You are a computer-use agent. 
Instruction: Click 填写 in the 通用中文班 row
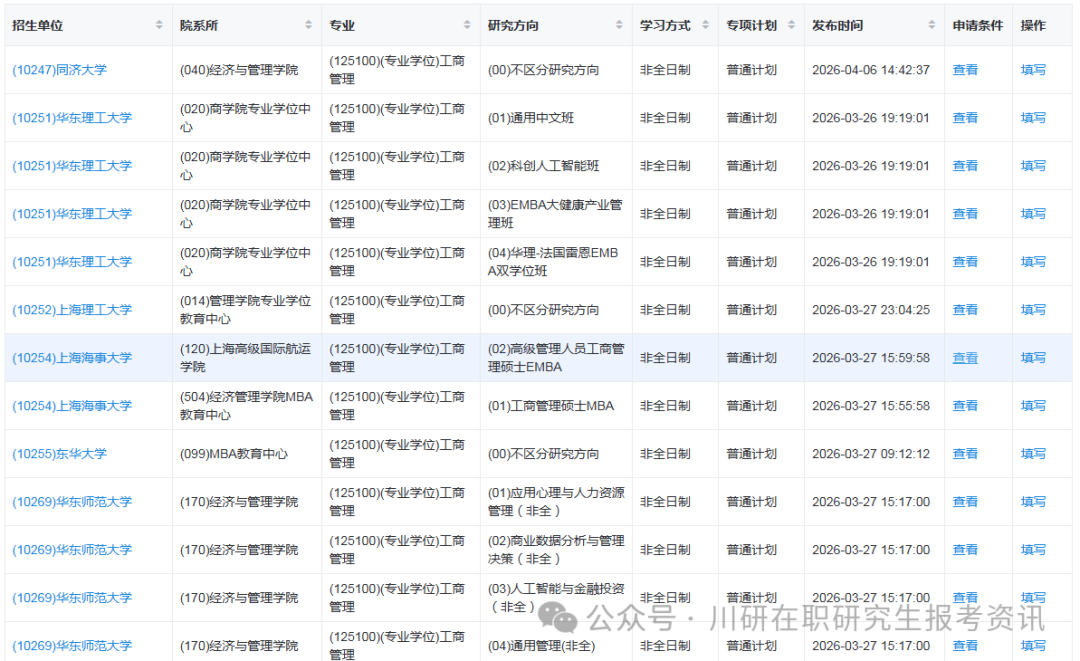(x=1033, y=117)
